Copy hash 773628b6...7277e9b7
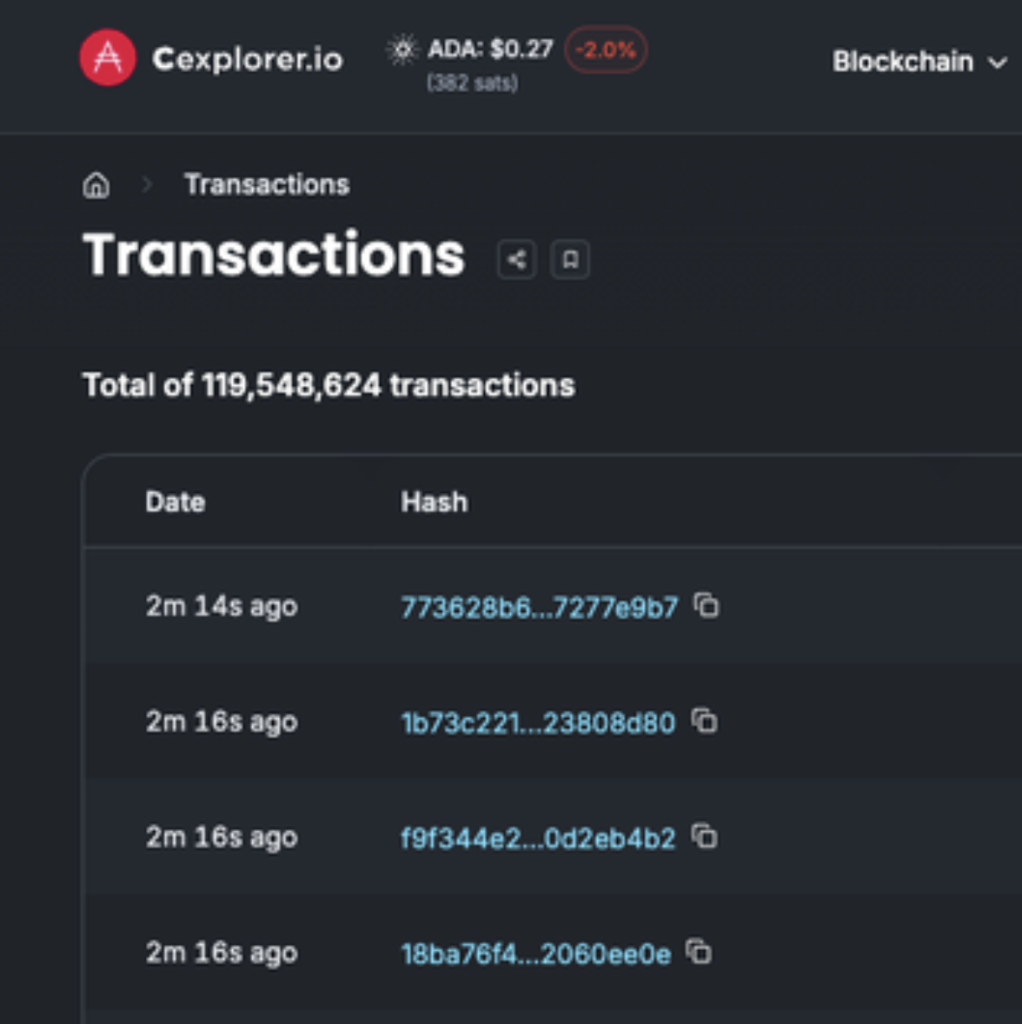 point(708,606)
